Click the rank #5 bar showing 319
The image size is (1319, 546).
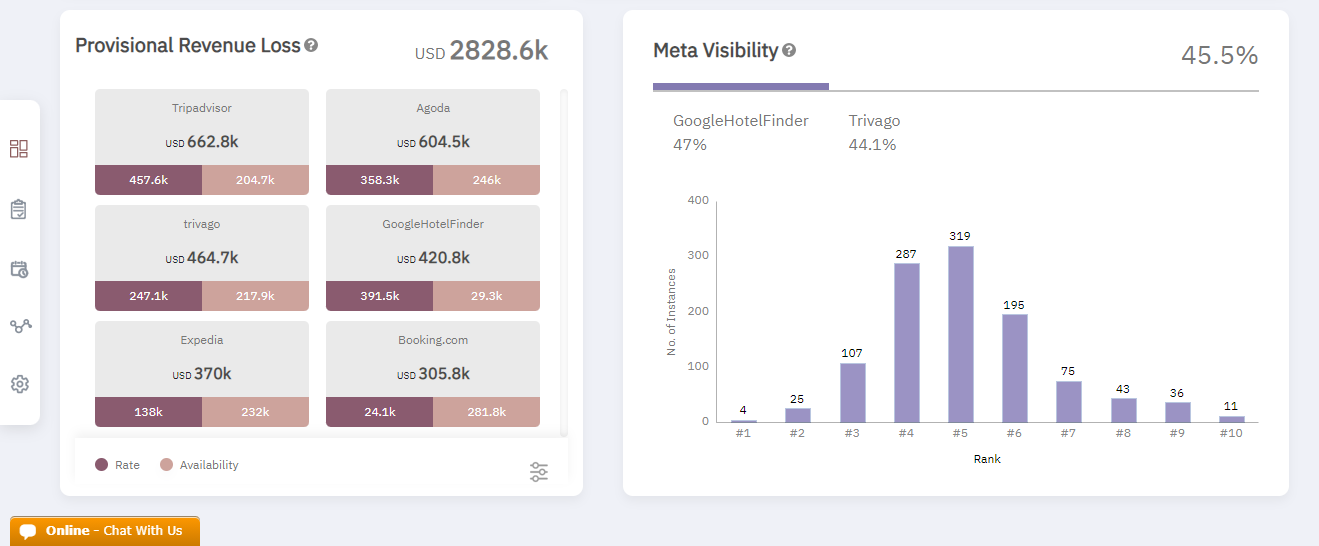960,334
